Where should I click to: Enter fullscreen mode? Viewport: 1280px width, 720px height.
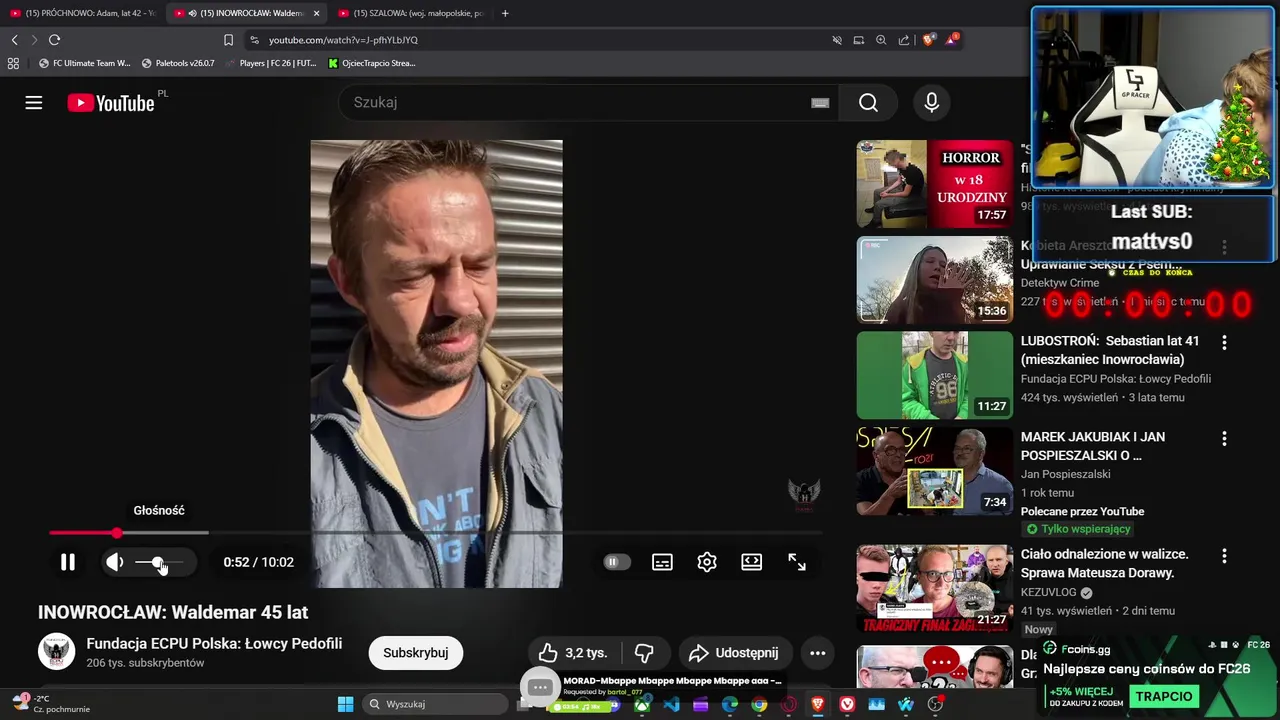coord(797,562)
